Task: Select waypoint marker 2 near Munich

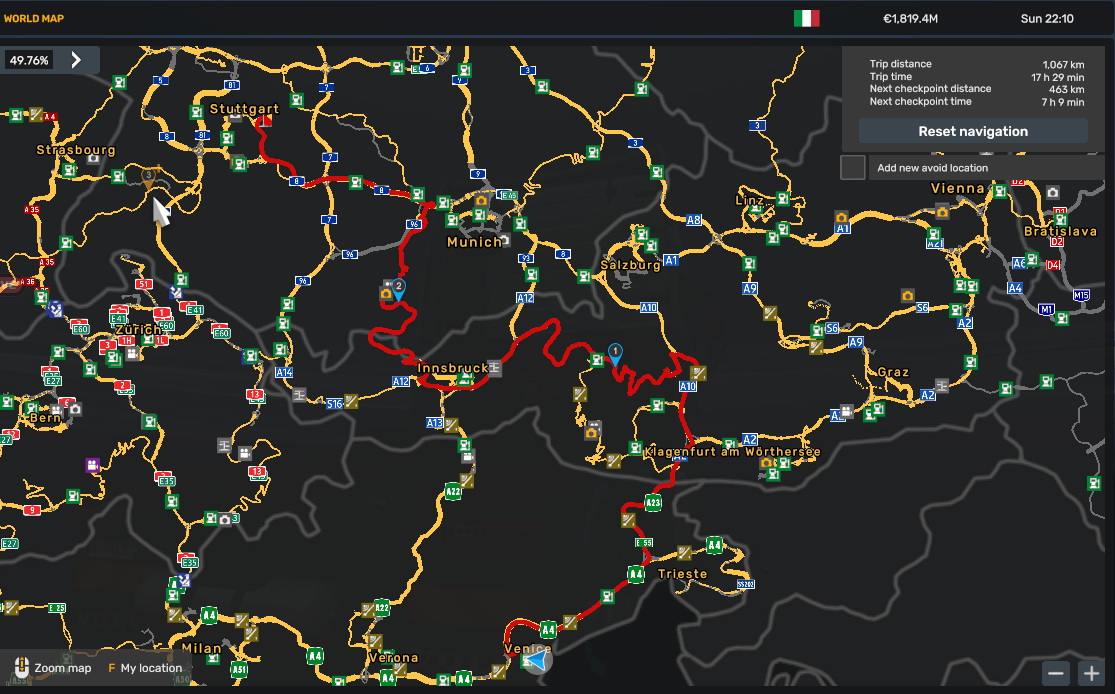Action: click(398, 288)
